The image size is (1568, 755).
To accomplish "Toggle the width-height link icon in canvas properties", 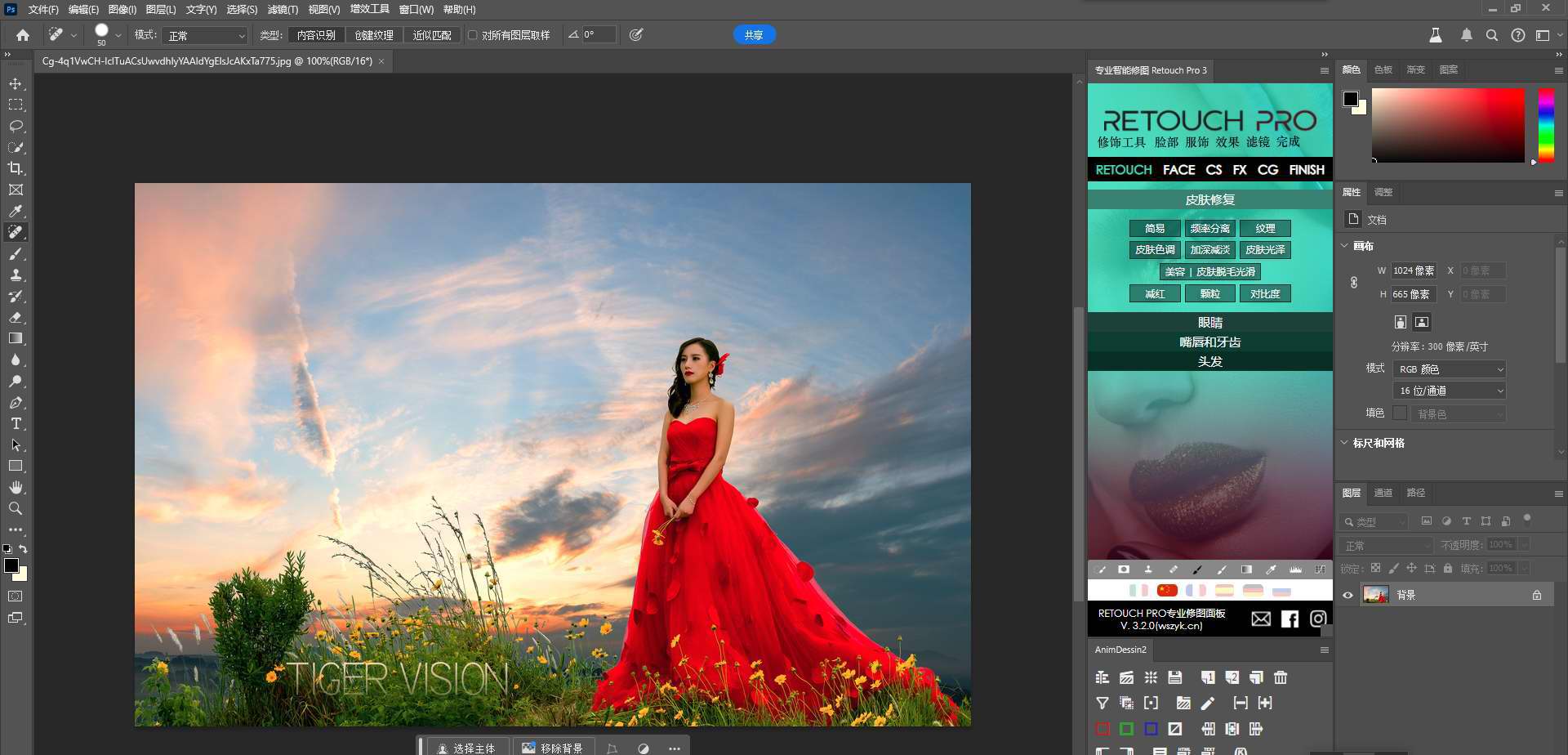I will coord(1353,282).
